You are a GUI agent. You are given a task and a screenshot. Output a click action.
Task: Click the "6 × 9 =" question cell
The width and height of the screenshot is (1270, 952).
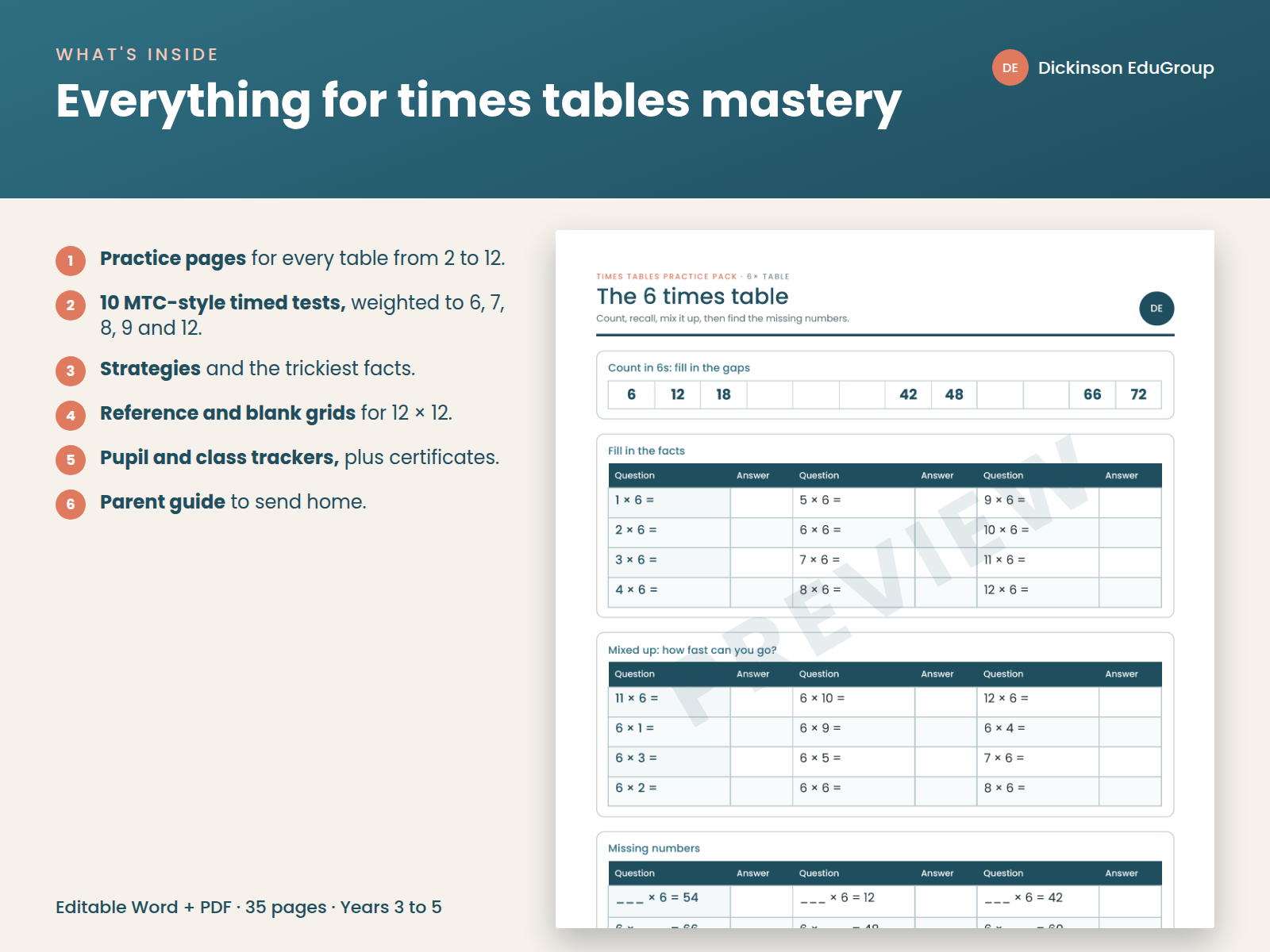[x=854, y=731]
